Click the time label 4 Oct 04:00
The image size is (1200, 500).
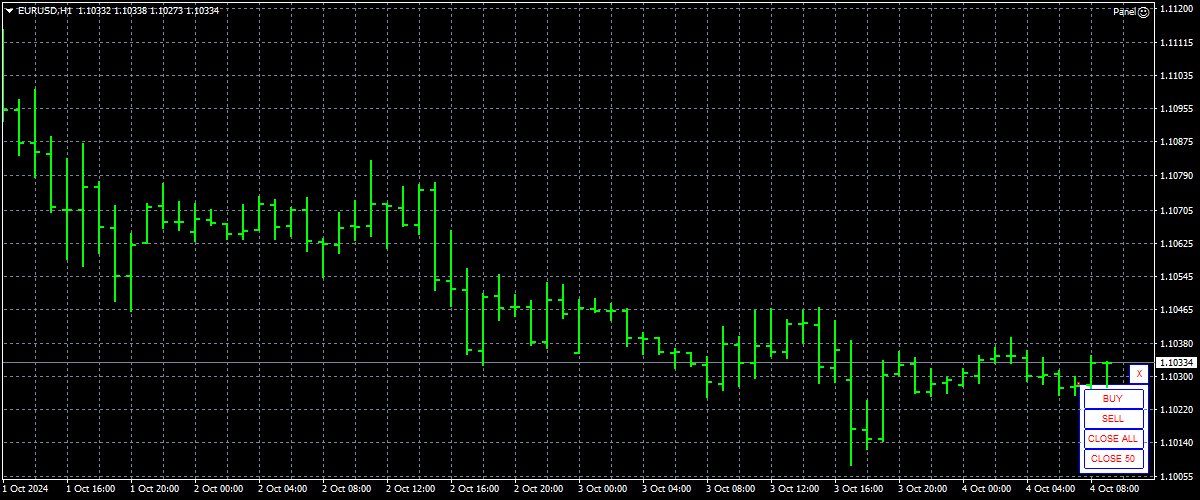point(1050,489)
